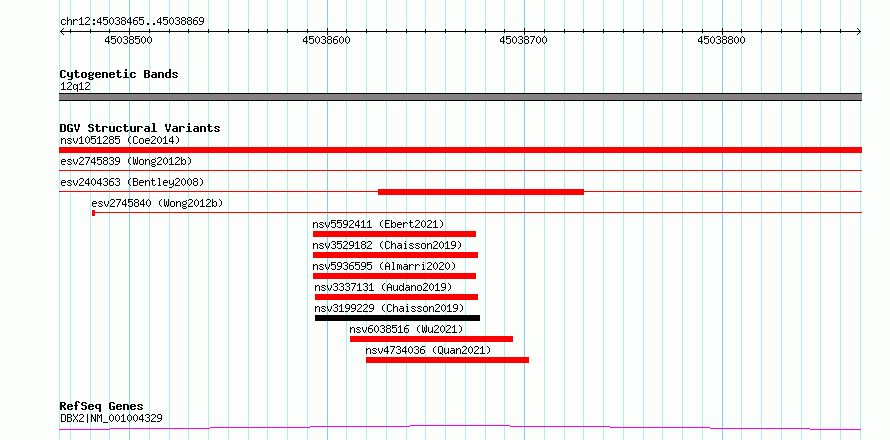Select the red bar under nsv5592411
This screenshot has height=440, width=890.
pyautogui.click(x=394, y=234)
